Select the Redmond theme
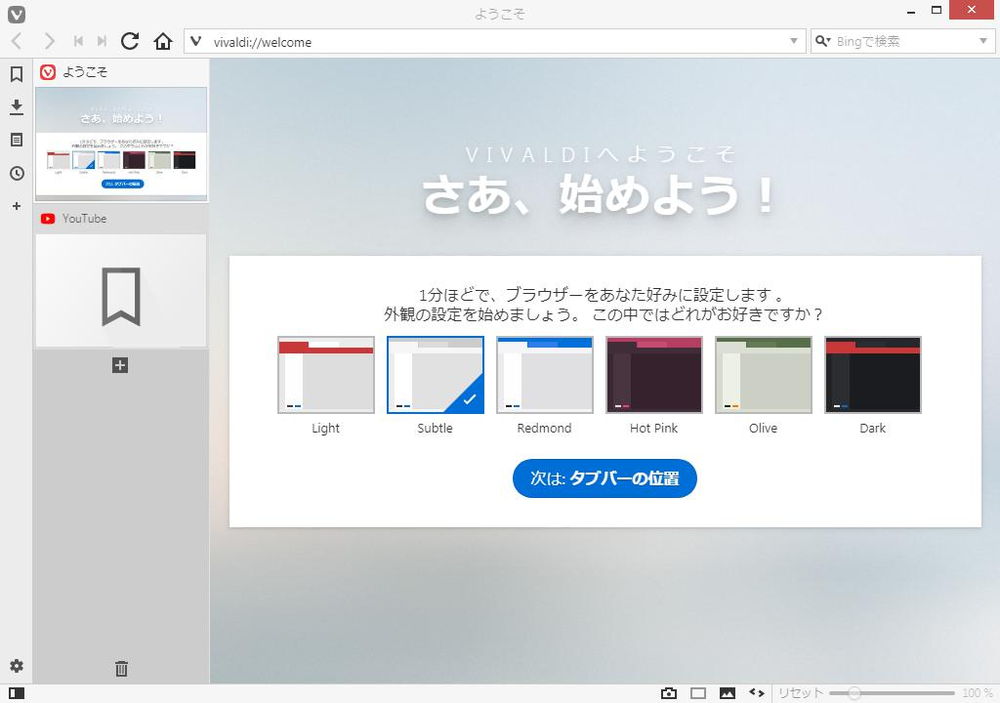 point(544,374)
